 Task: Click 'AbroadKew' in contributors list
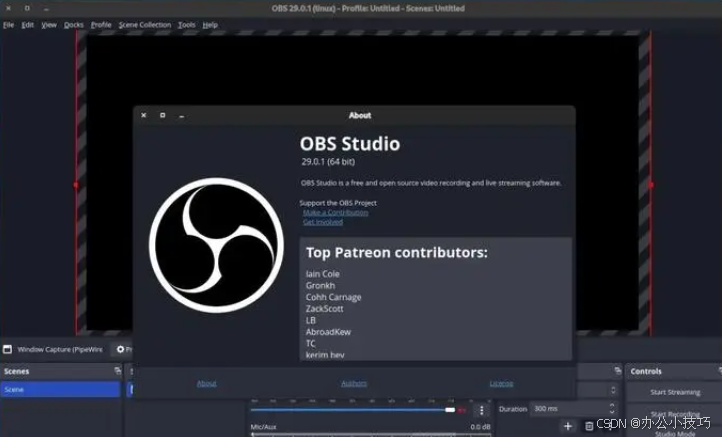[x=328, y=332]
